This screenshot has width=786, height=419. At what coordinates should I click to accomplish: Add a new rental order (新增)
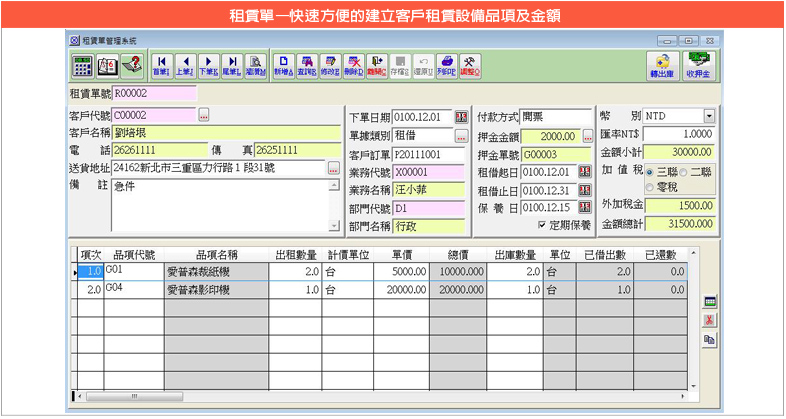[283, 66]
